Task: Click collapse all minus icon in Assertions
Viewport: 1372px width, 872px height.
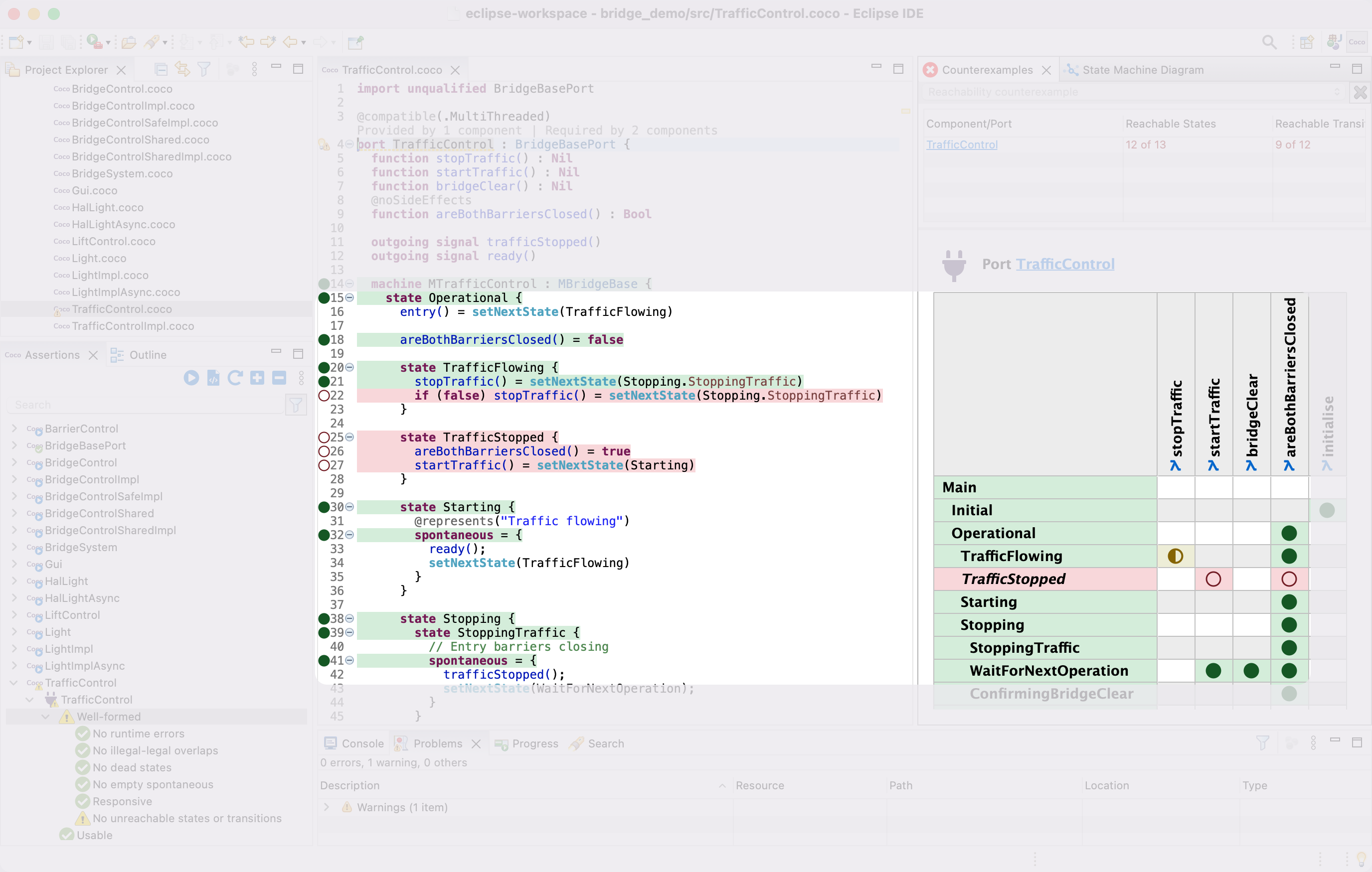Action: (x=279, y=378)
